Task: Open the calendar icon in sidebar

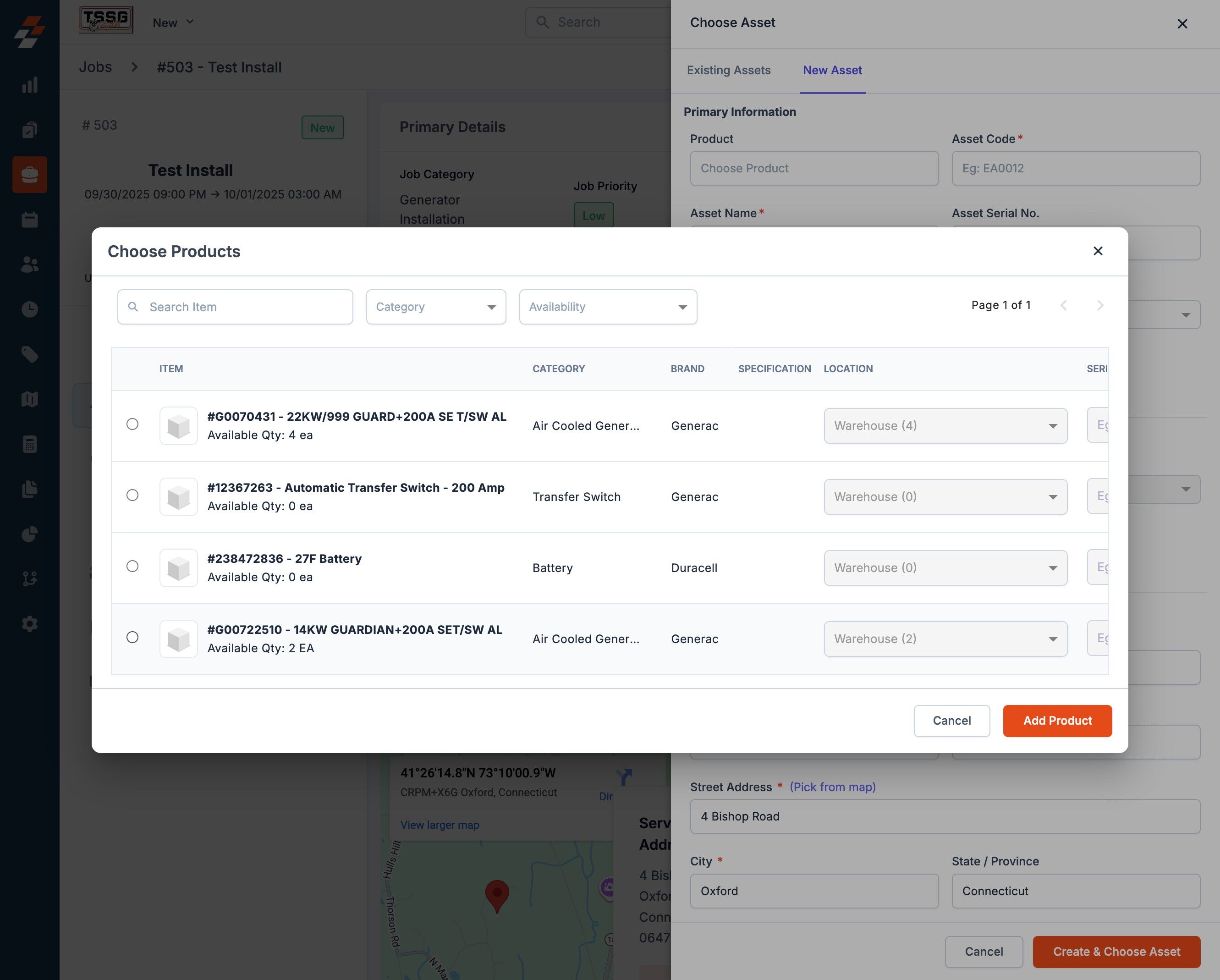Action: 29,220
